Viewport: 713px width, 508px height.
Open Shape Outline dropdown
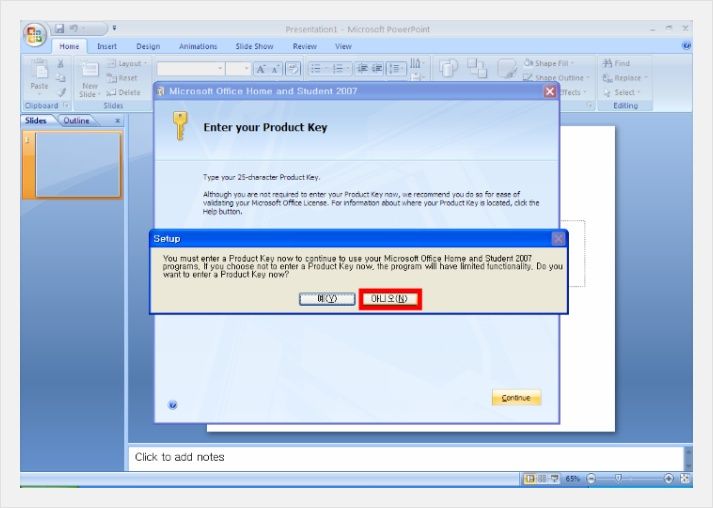(x=557, y=78)
